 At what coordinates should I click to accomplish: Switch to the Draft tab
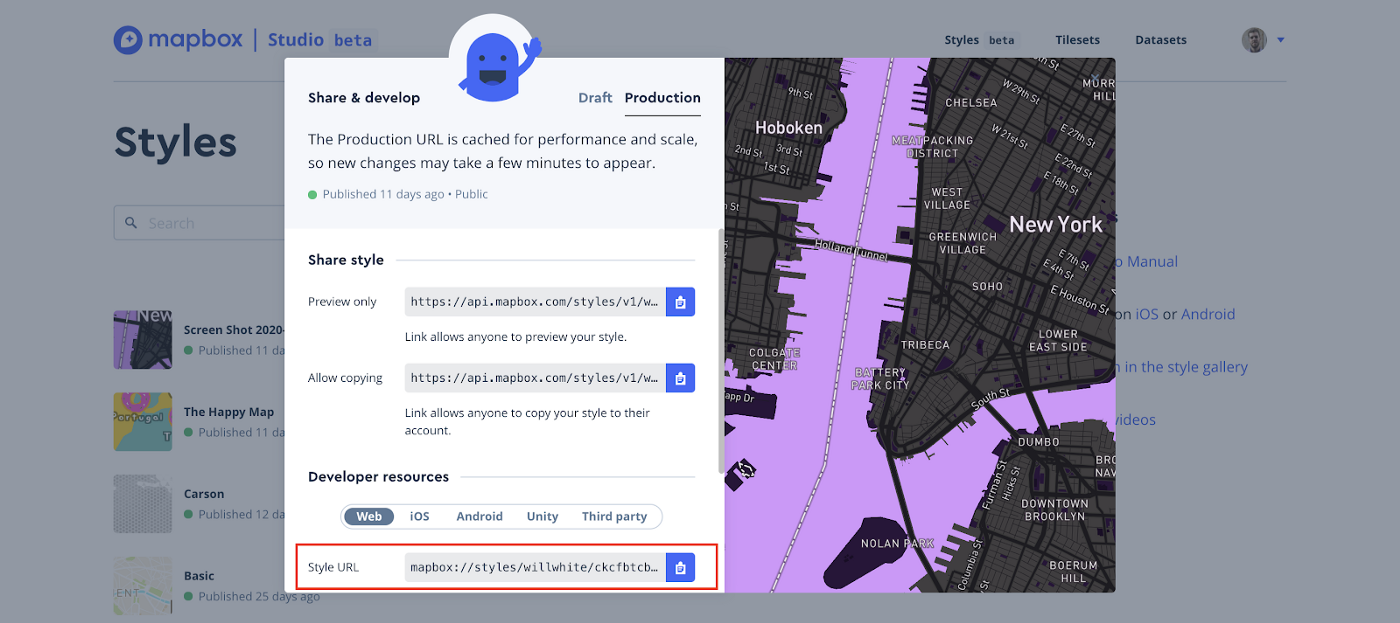[595, 97]
